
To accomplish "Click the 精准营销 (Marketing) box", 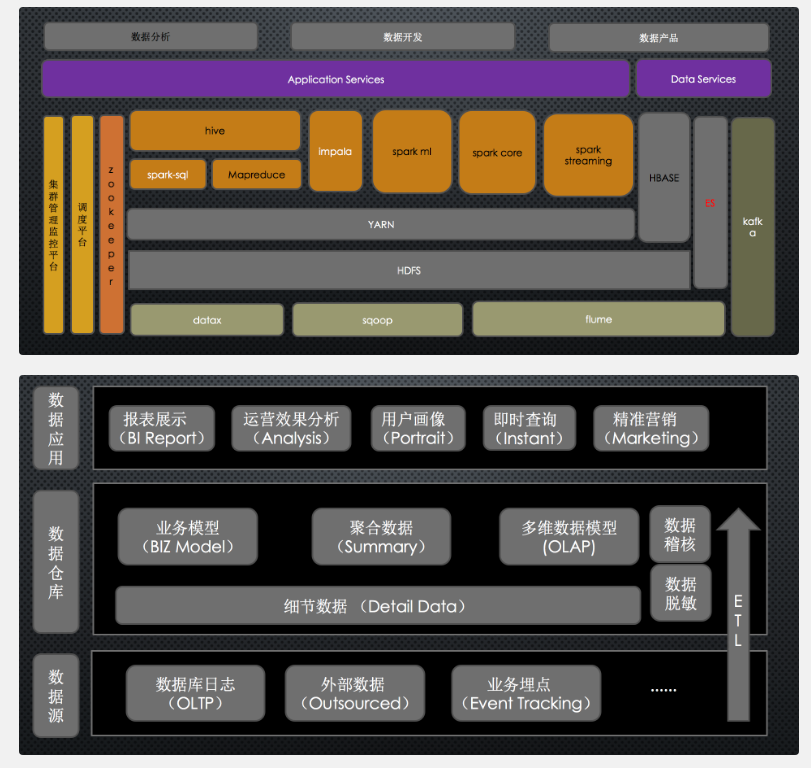I will (651, 428).
